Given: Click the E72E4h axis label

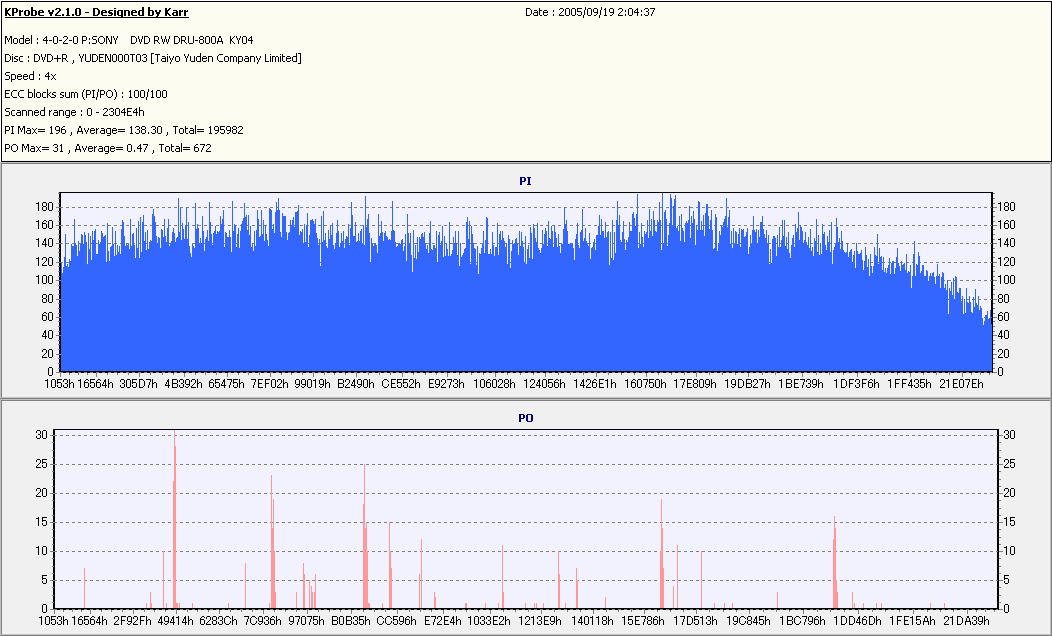Looking at the screenshot, I should click(x=442, y=621).
